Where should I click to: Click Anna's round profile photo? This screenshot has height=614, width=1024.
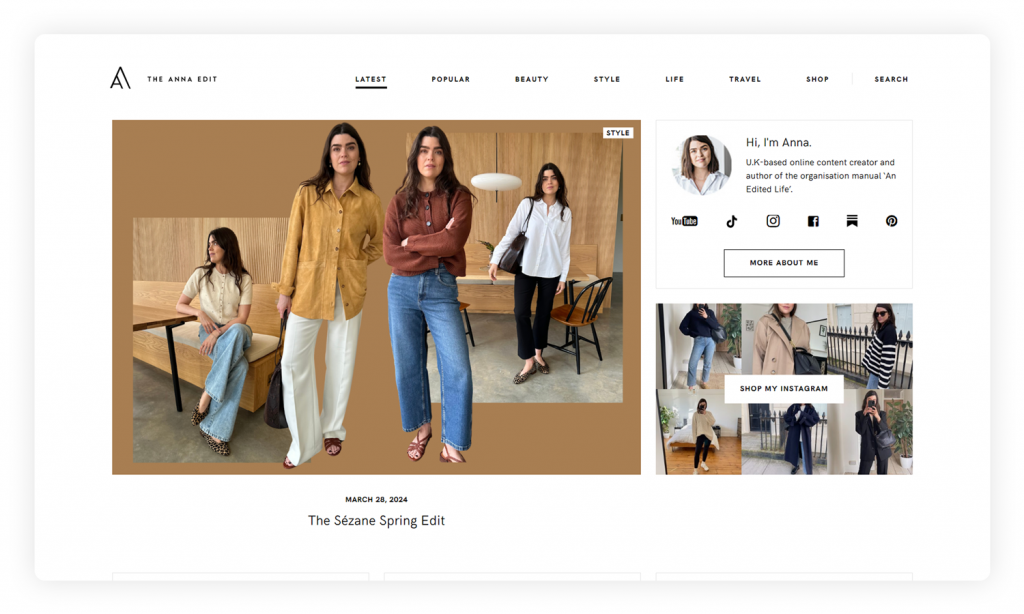tap(701, 165)
